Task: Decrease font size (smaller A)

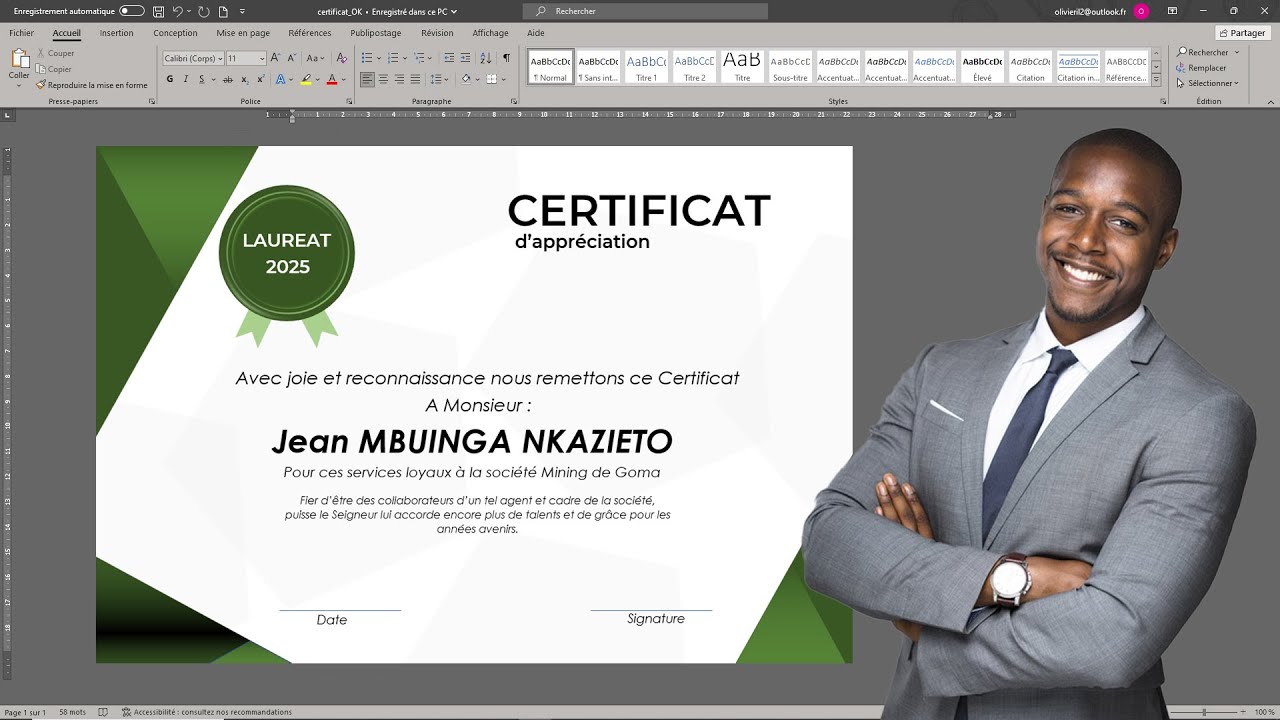Action: point(292,58)
